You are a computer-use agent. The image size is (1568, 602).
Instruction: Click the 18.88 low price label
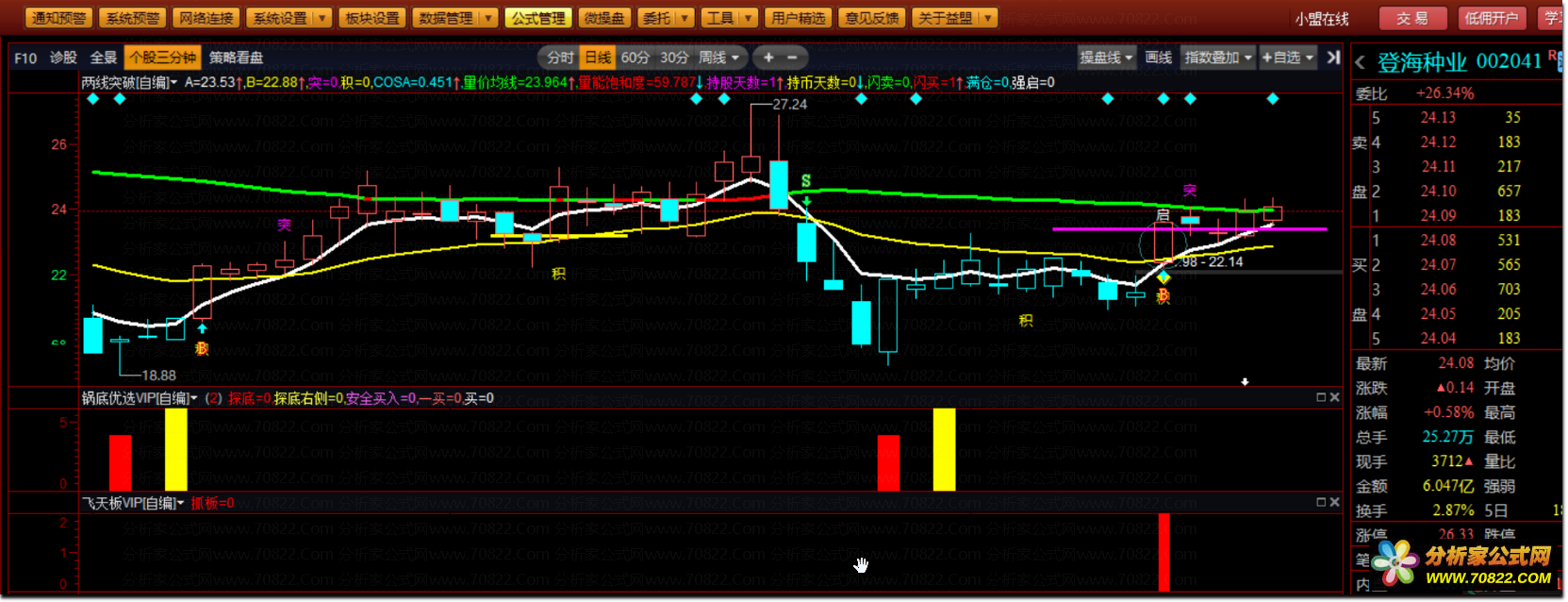pyautogui.click(x=158, y=376)
